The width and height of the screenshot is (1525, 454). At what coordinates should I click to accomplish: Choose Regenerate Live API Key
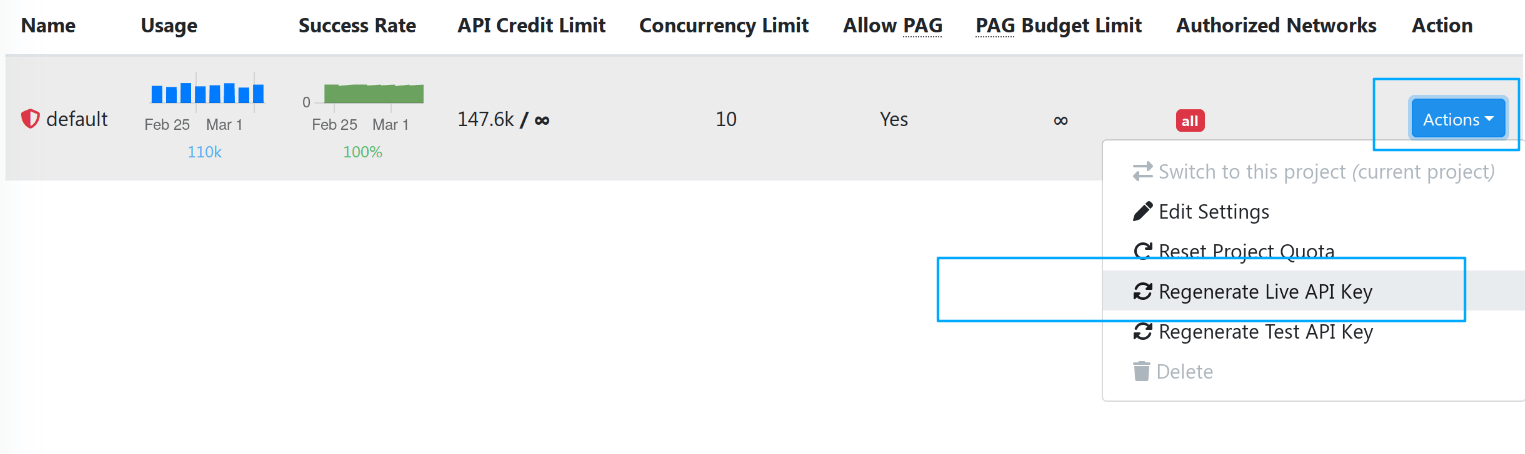click(1265, 292)
